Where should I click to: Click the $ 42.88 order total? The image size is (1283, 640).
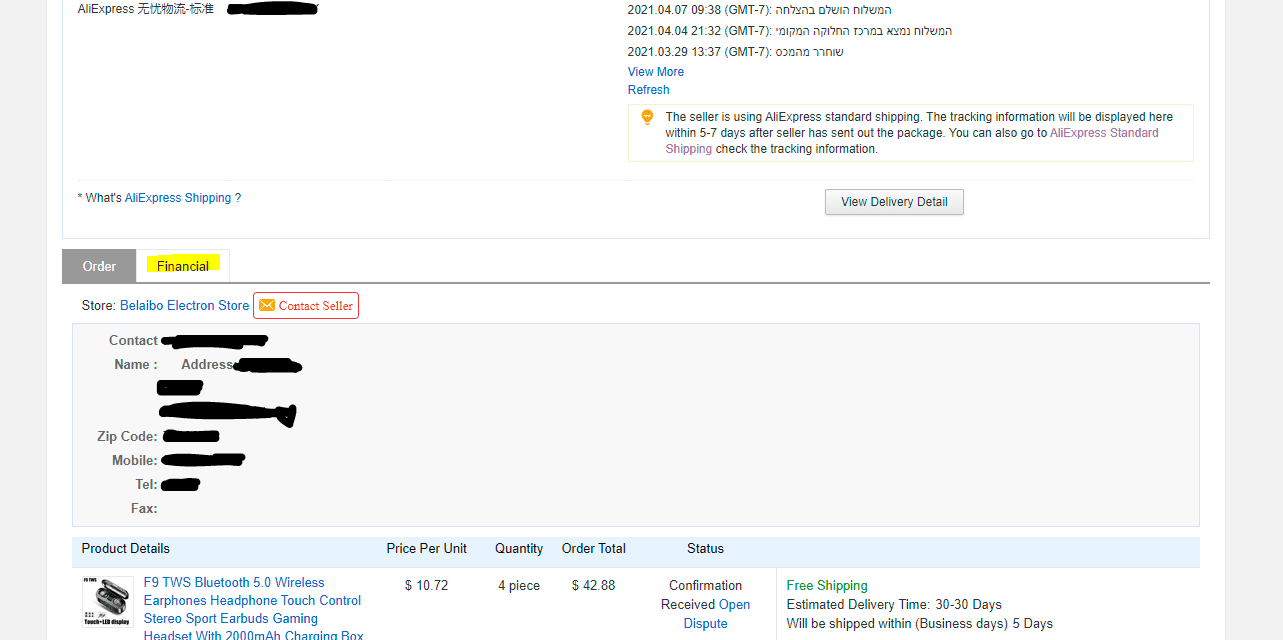[594, 586]
